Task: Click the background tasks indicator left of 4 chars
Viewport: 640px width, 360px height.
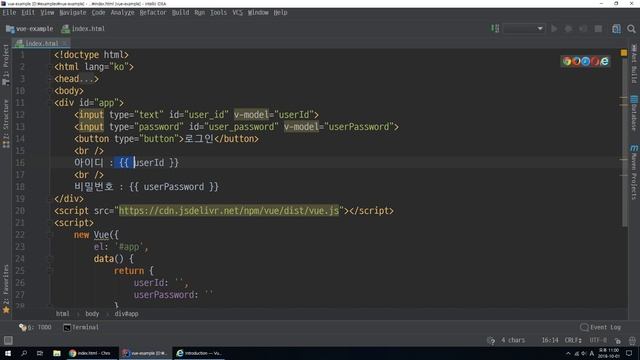Action: pos(491,340)
